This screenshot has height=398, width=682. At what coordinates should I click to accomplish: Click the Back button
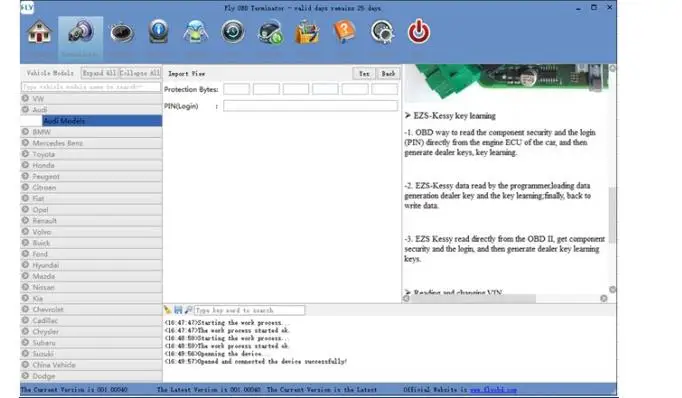388,74
